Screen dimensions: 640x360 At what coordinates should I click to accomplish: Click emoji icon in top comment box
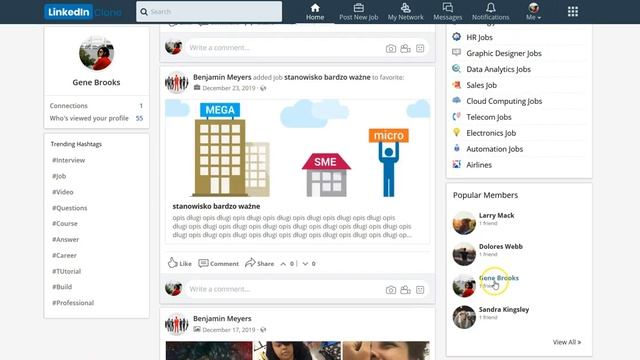coord(420,49)
